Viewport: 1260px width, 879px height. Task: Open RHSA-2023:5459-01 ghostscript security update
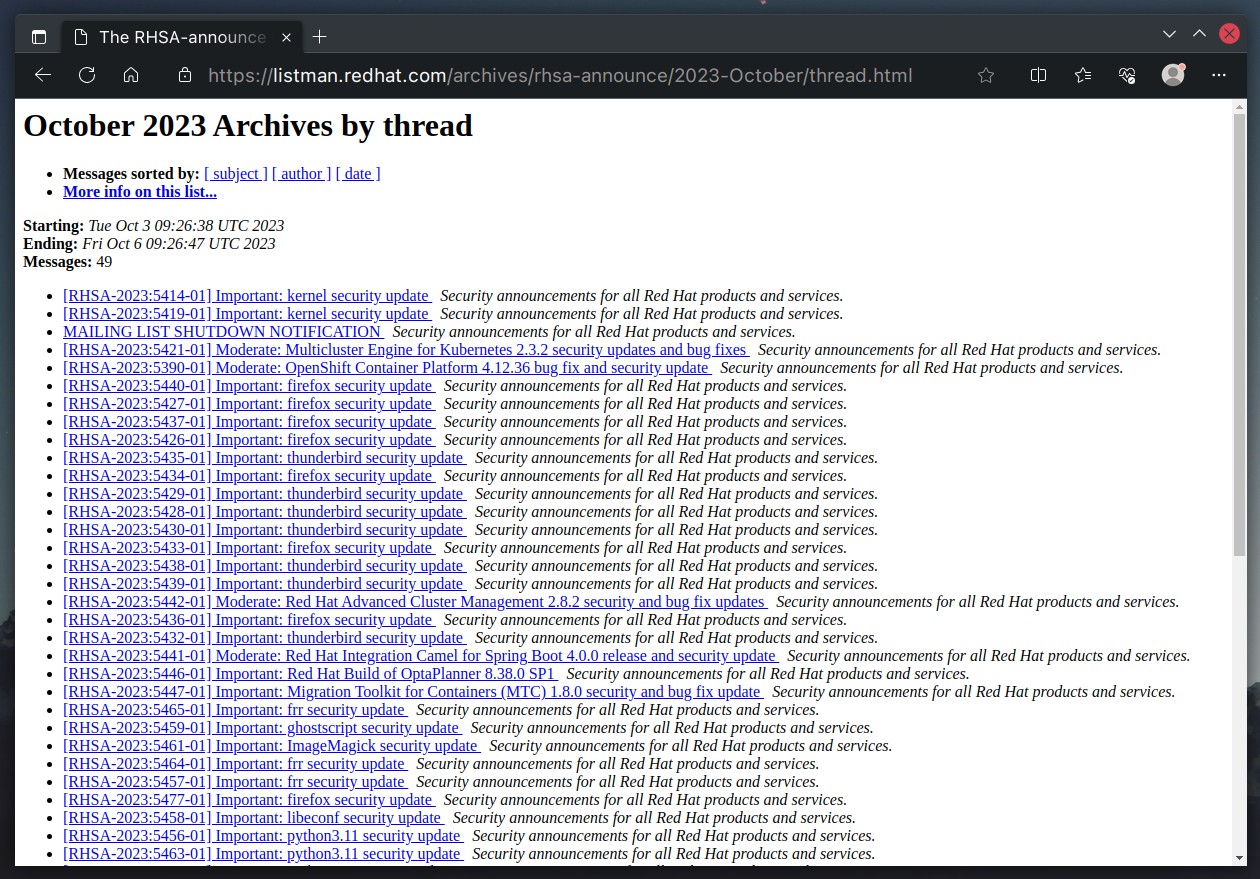(x=262, y=728)
